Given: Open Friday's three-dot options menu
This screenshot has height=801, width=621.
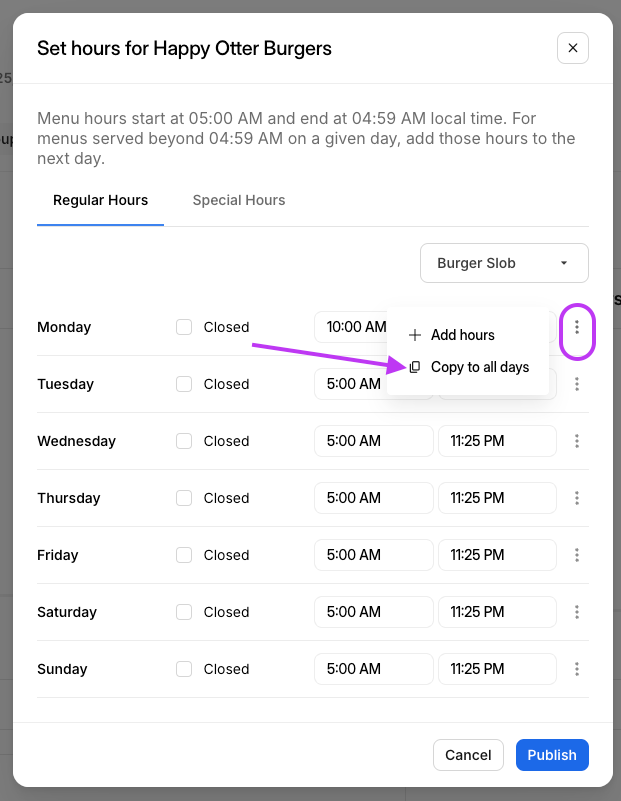Looking at the screenshot, I should pos(577,555).
